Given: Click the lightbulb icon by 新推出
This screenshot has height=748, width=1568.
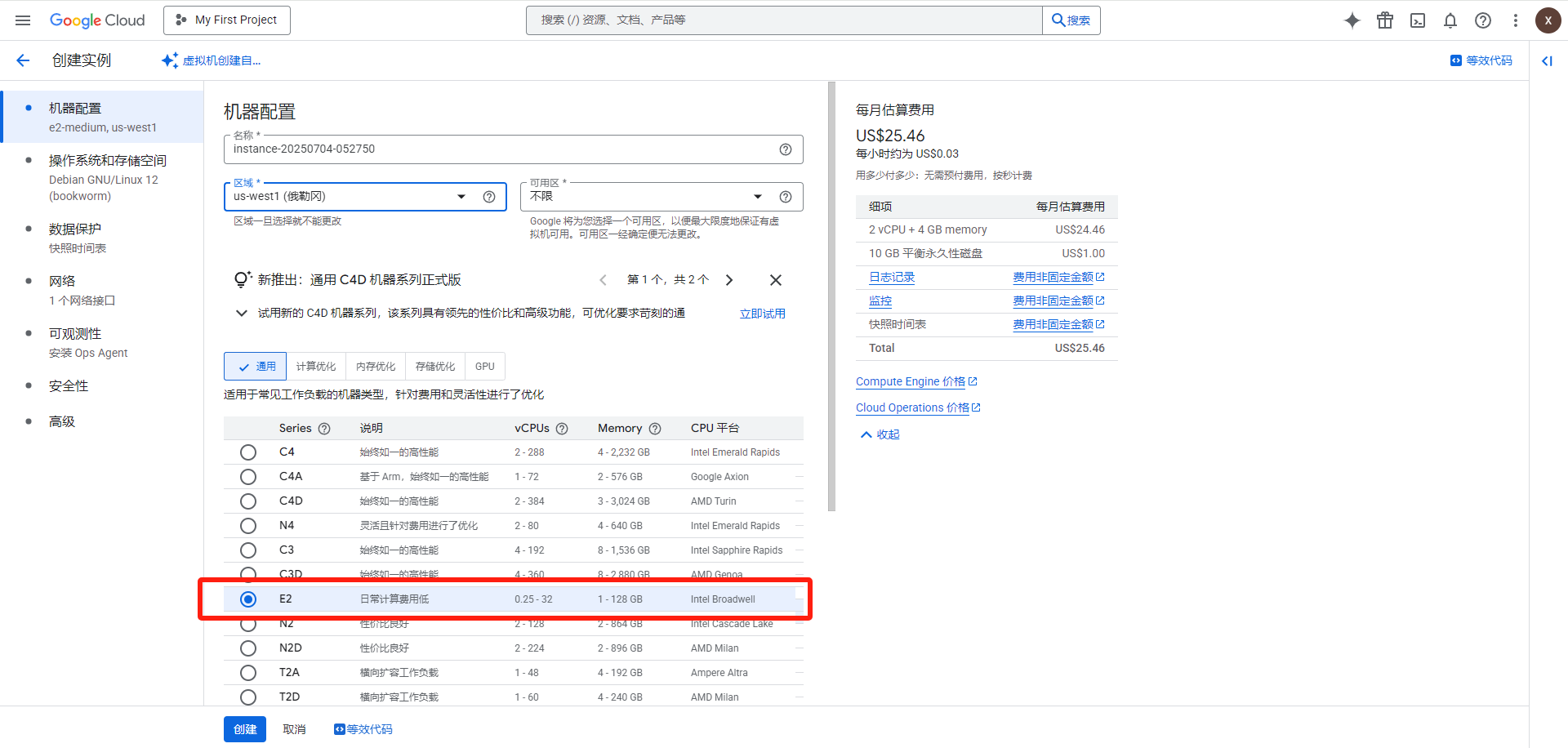Looking at the screenshot, I should pos(242,280).
